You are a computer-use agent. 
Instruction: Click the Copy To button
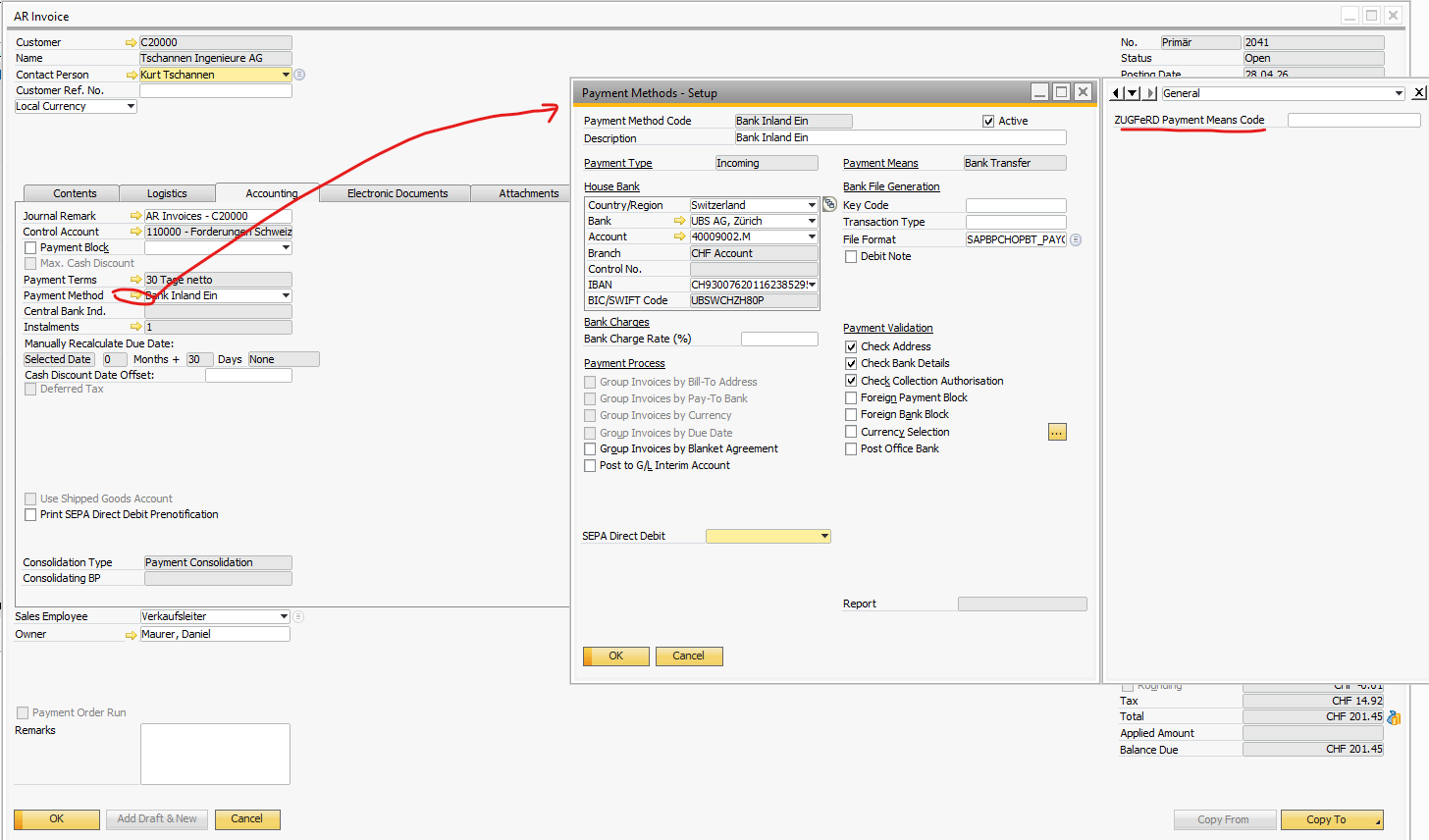tap(1331, 819)
